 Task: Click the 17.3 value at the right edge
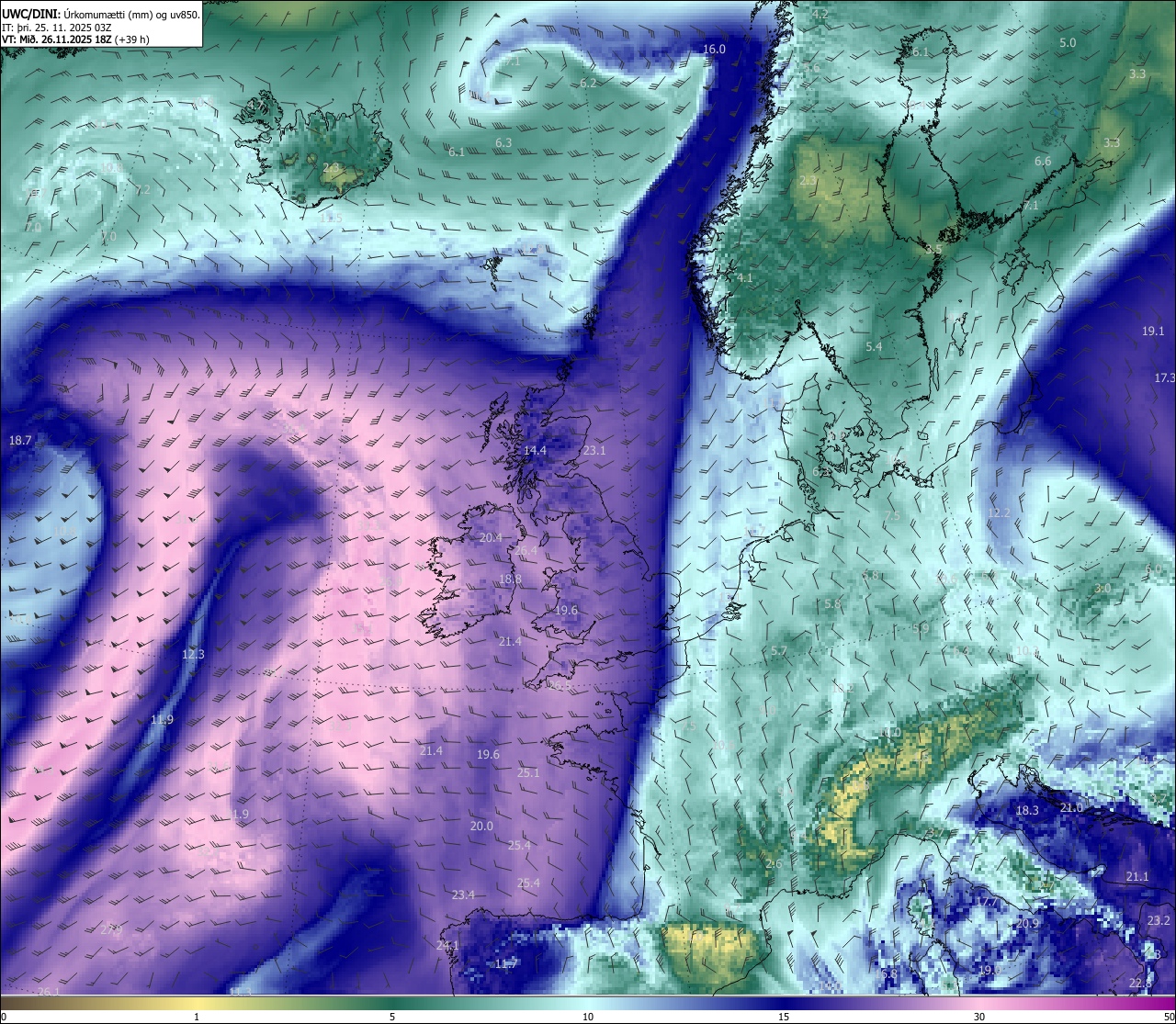(1164, 378)
